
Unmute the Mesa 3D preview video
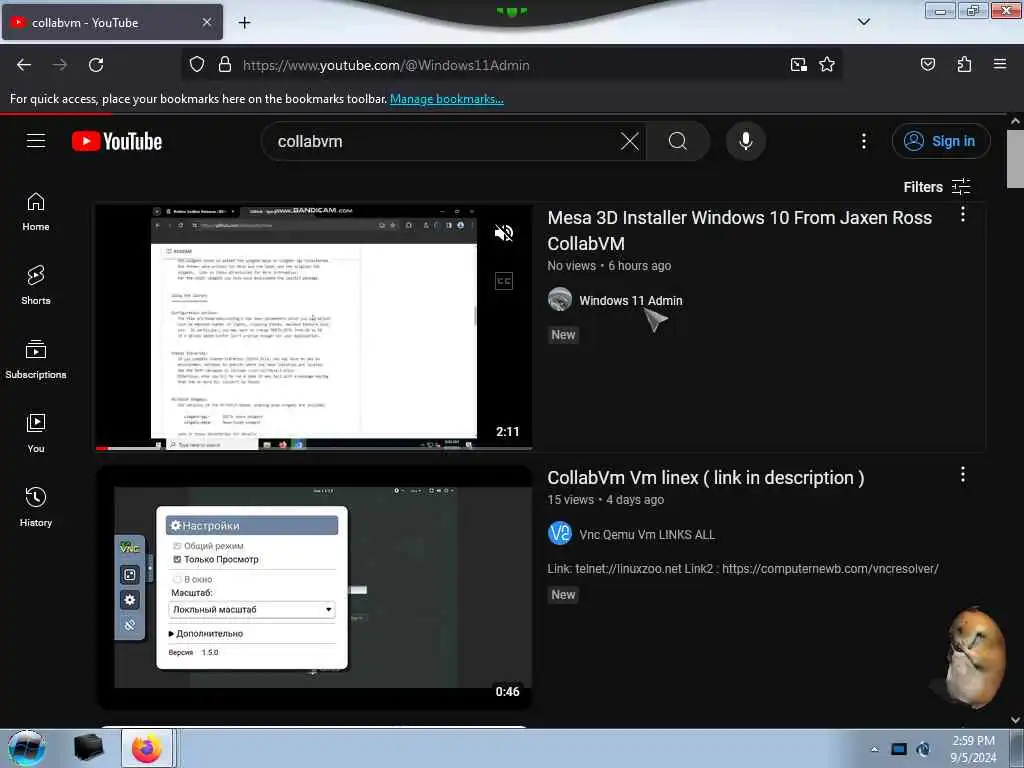click(x=504, y=233)
